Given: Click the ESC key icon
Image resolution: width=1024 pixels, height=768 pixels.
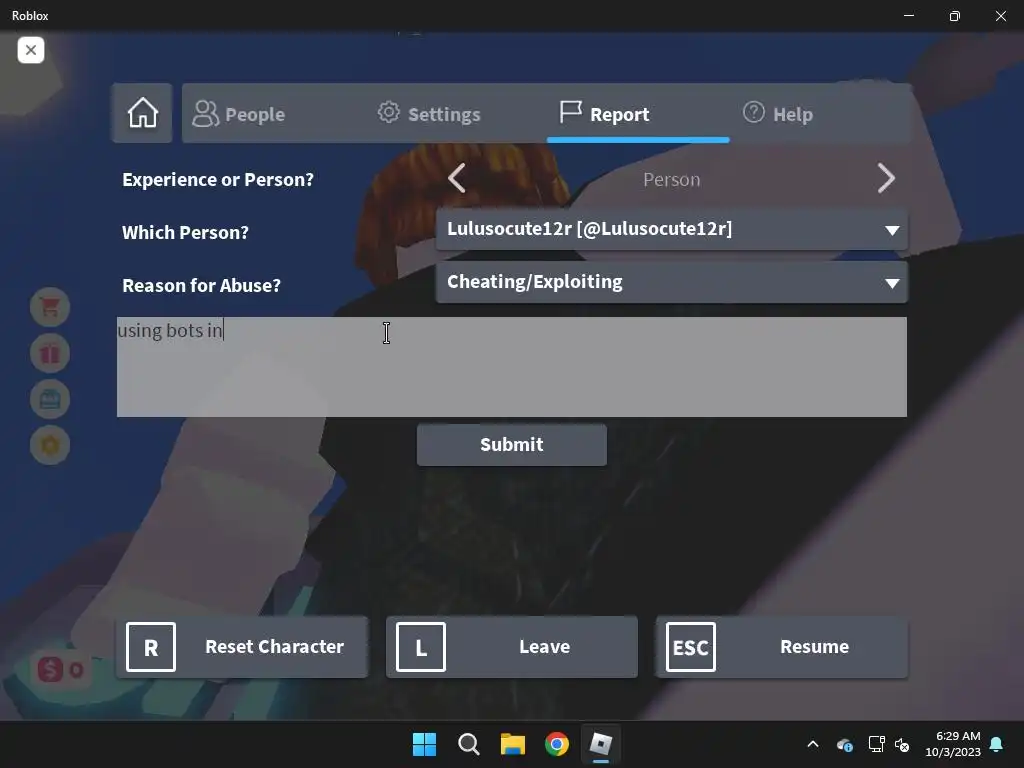Looking at the screenshot, I should point(691,647).
